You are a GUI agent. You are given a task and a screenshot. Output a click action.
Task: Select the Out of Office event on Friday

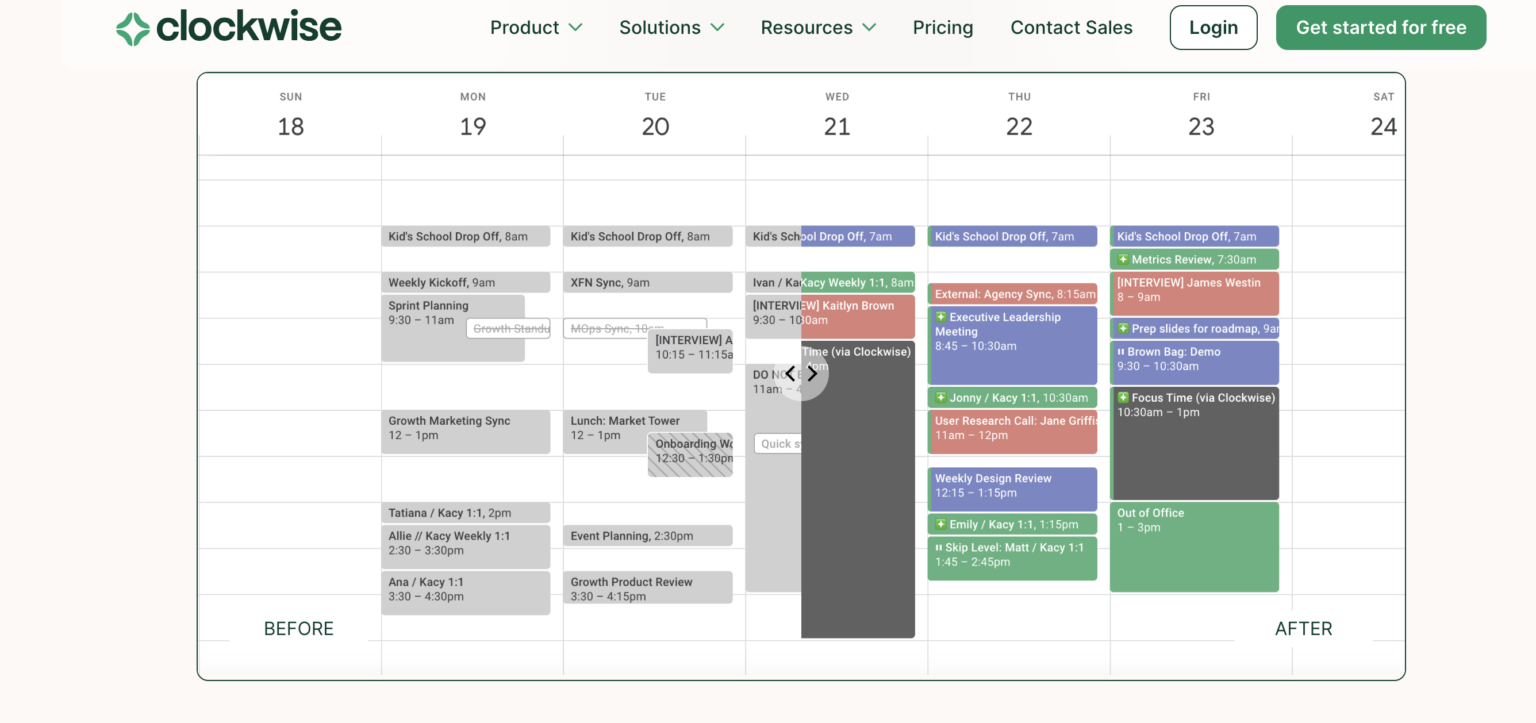[1194, 545]
